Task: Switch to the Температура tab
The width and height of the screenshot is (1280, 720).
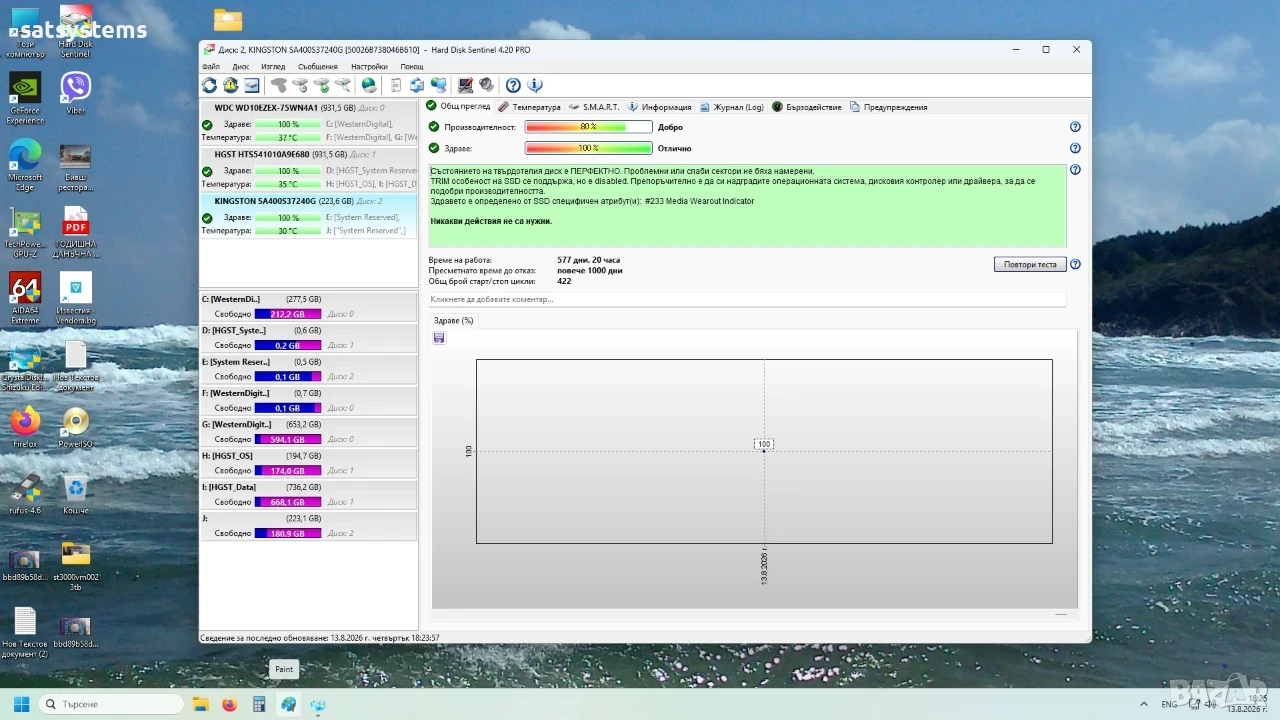Action: [530, 107]
